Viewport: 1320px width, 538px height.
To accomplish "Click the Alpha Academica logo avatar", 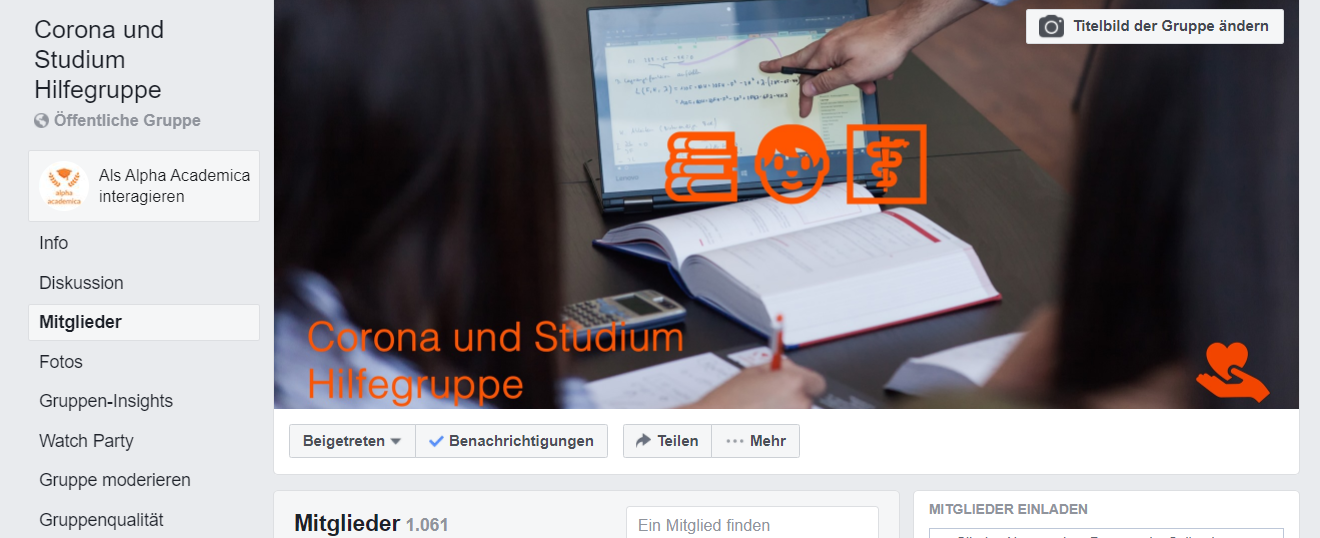I will (64, 186).
